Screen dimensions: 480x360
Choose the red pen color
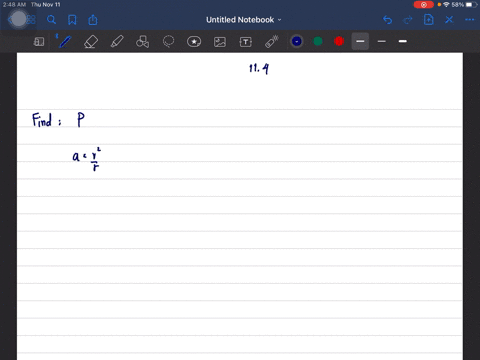point(339,41)
